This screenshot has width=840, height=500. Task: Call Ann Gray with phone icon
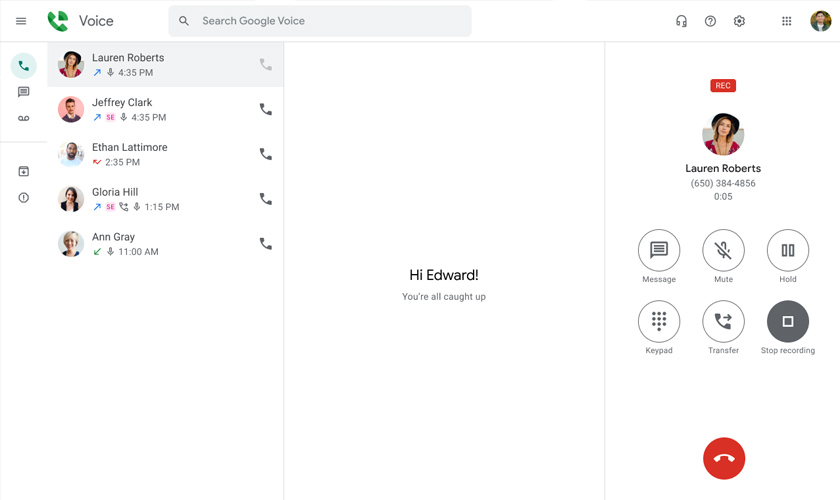tap(266, 244)
